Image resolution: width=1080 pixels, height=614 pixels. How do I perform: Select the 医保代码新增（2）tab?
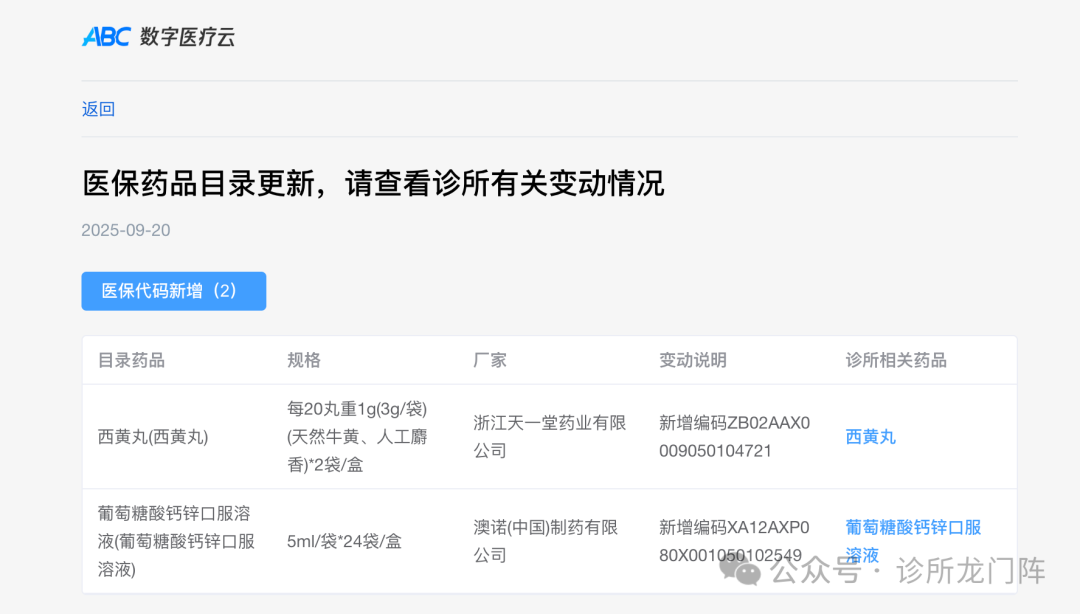pyautogui.click(x=173, y=291)
